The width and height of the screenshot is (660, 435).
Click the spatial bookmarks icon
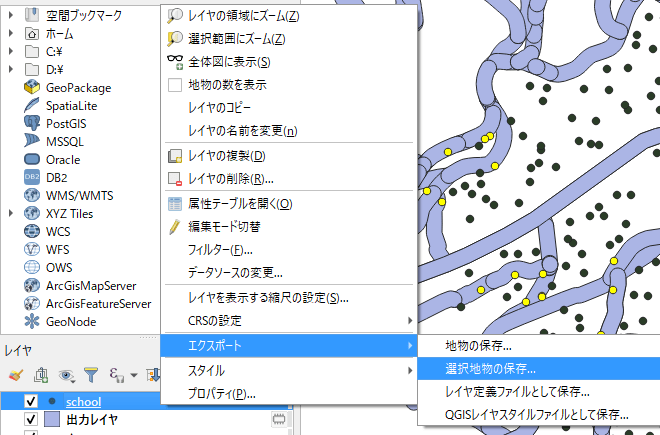[x=32, y=15]
